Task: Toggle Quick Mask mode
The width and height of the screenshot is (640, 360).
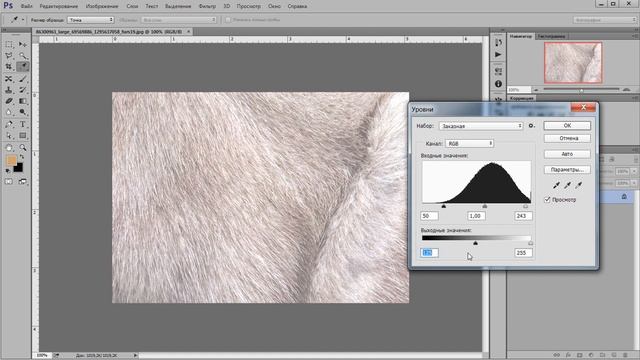Action: 9,181
